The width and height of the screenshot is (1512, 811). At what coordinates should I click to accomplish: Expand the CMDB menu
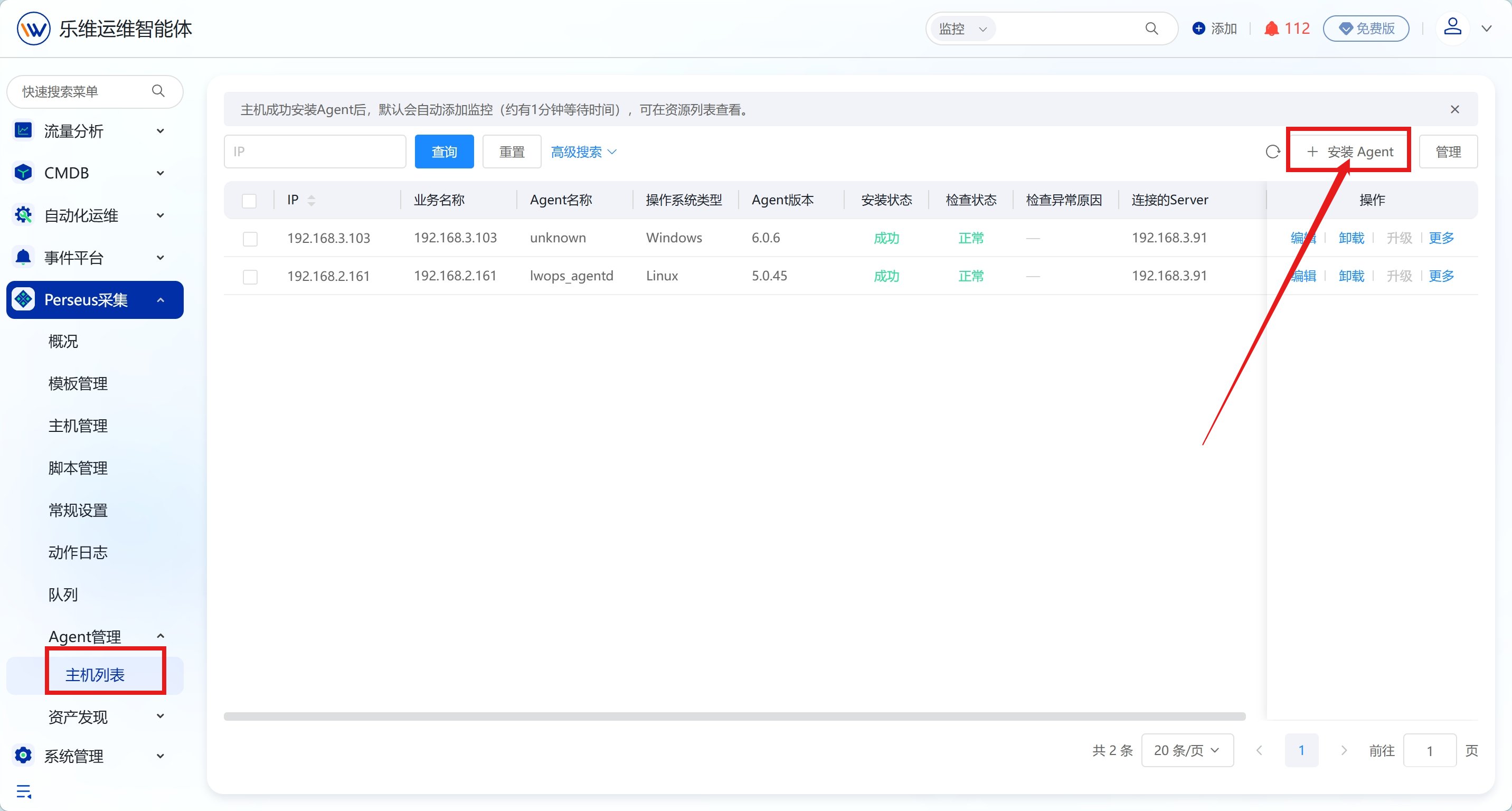point(160,173)
